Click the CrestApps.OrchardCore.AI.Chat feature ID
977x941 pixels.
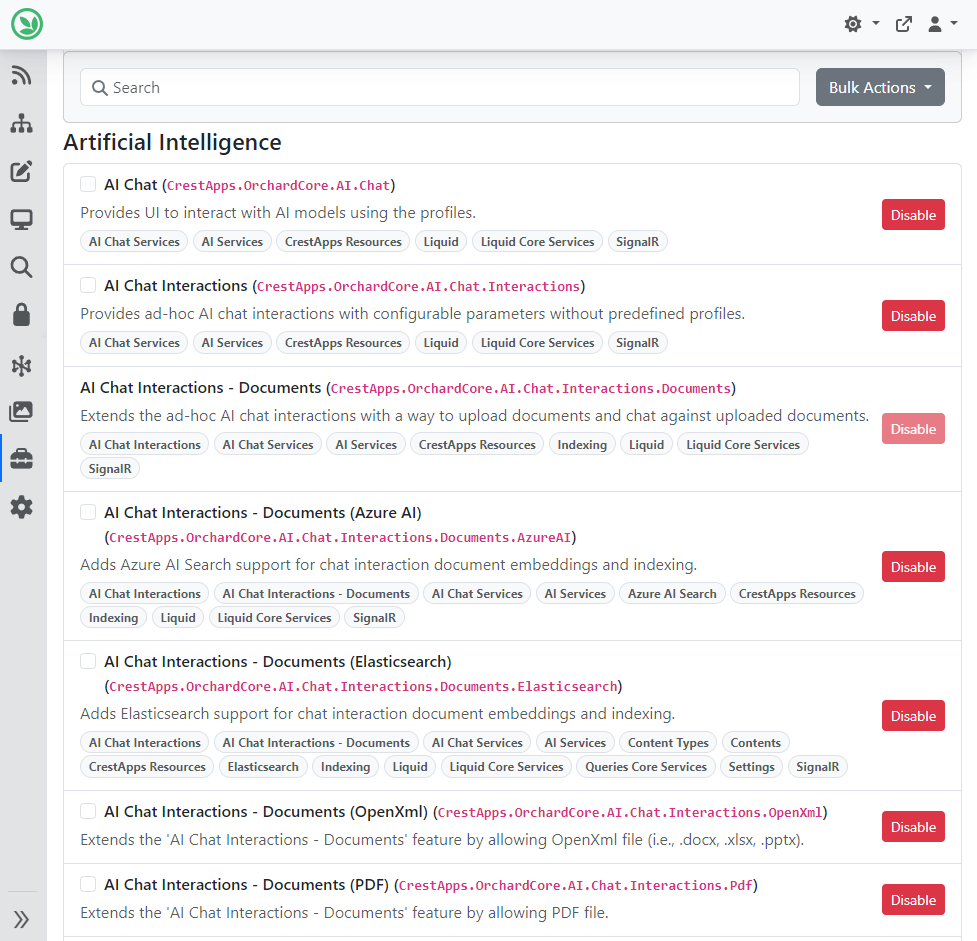[279, 186]
